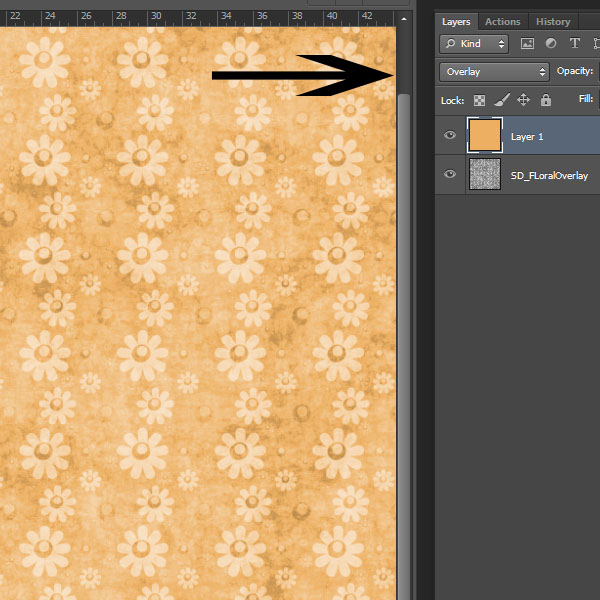Lock transparent pixels icon
Image resolution: width=600 pixels, height=600 pixels.
479,100
